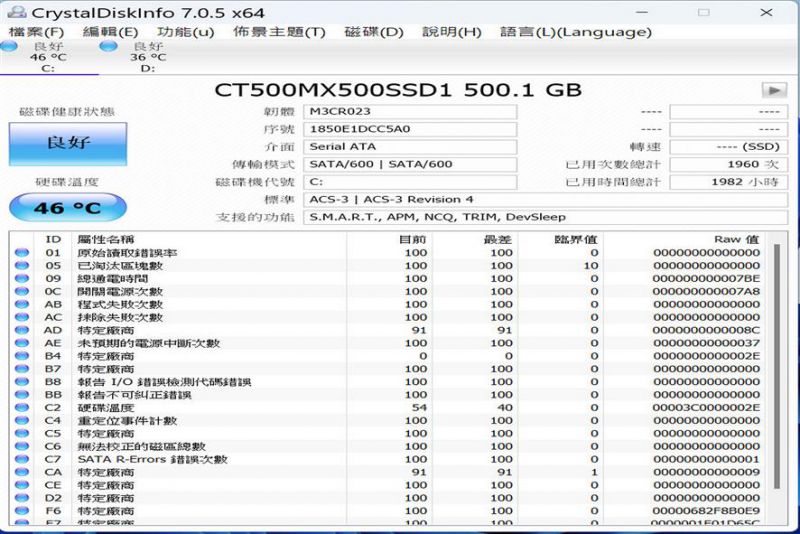Open the 佈景主題(T) menu
This screenshot has width=800, height=534.
[x=279, y=32]
